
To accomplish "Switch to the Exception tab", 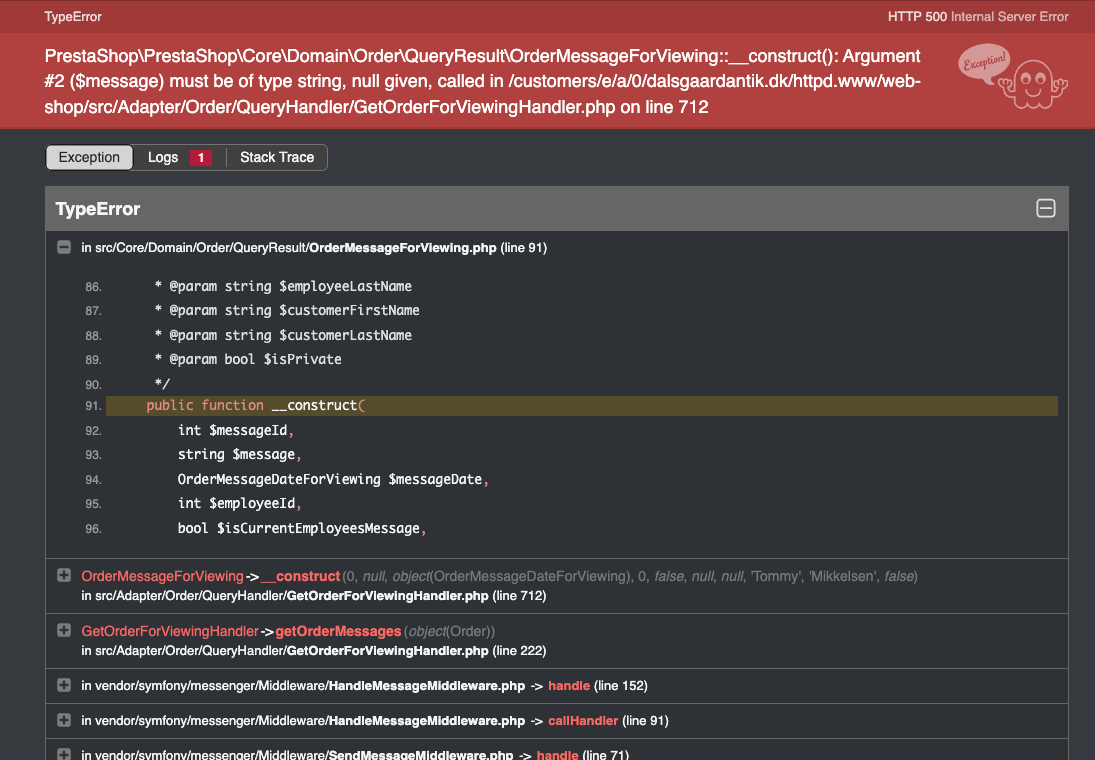I will click(x=89, y=157).
